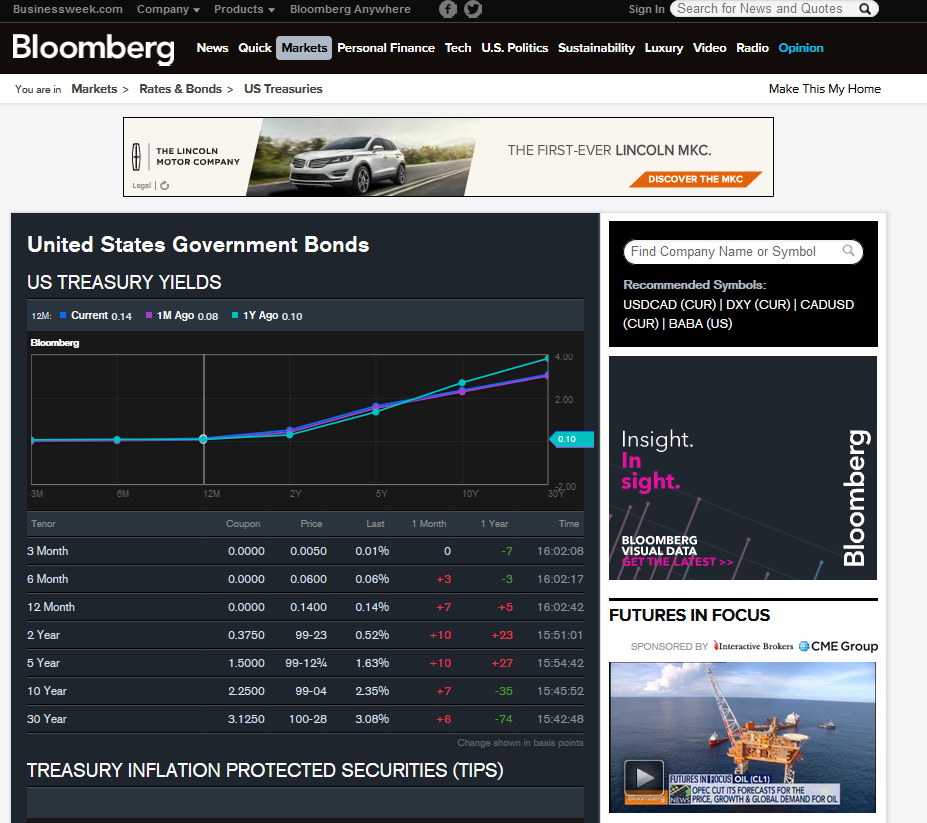The image size is (927, 823).
Task: Visit the Businessweek.com link
Action: 68,9
